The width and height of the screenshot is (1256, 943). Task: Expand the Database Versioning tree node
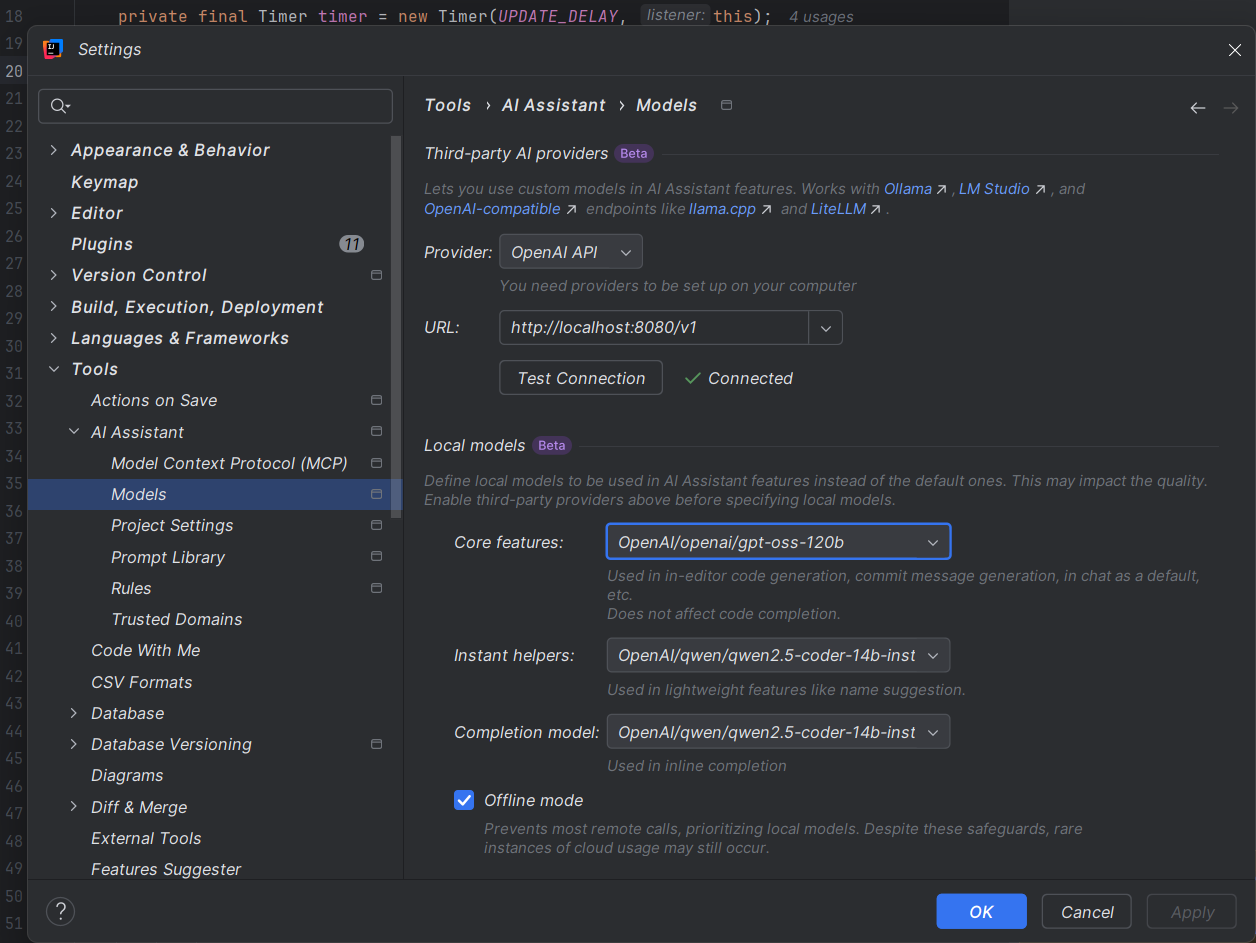(74, 744)
